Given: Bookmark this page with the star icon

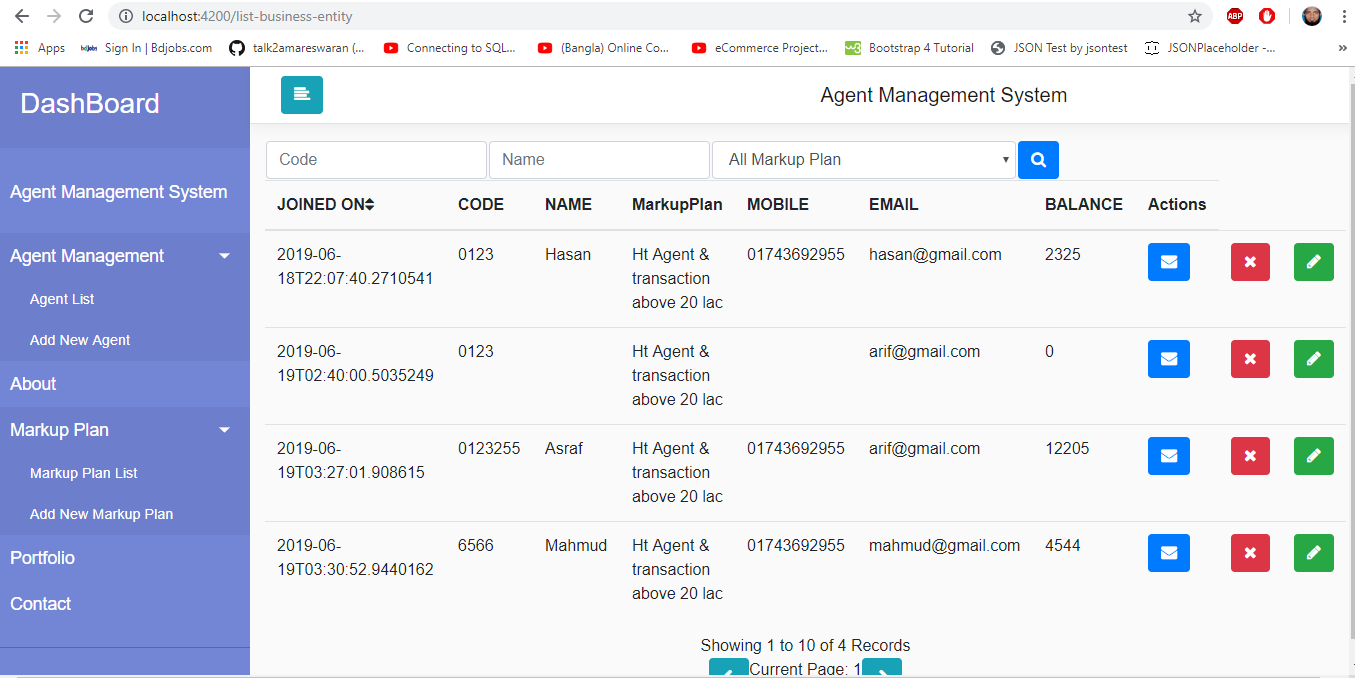Looking at the screenshot, I should 1195,16.
